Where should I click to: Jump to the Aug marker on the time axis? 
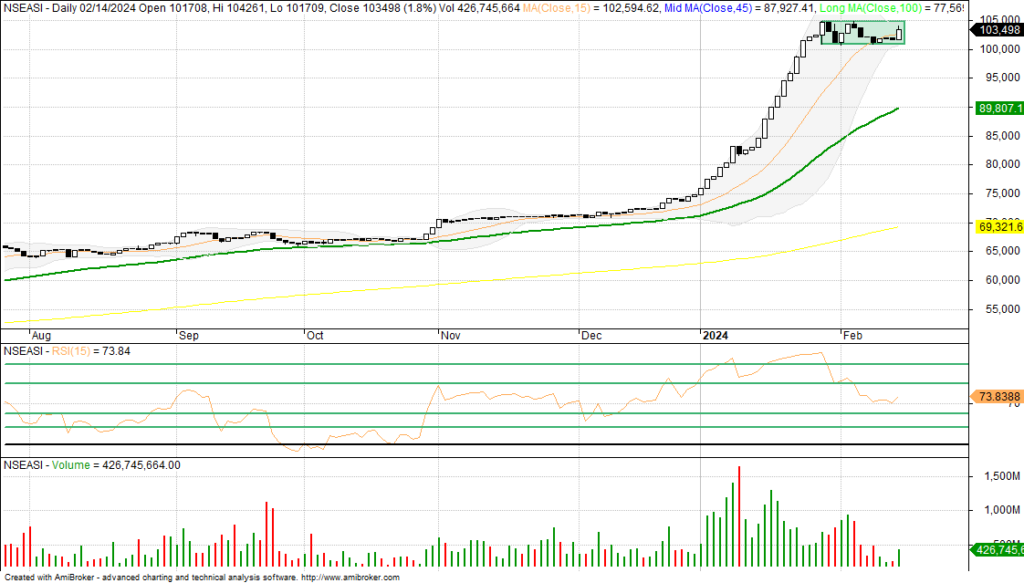pos(41,337)
